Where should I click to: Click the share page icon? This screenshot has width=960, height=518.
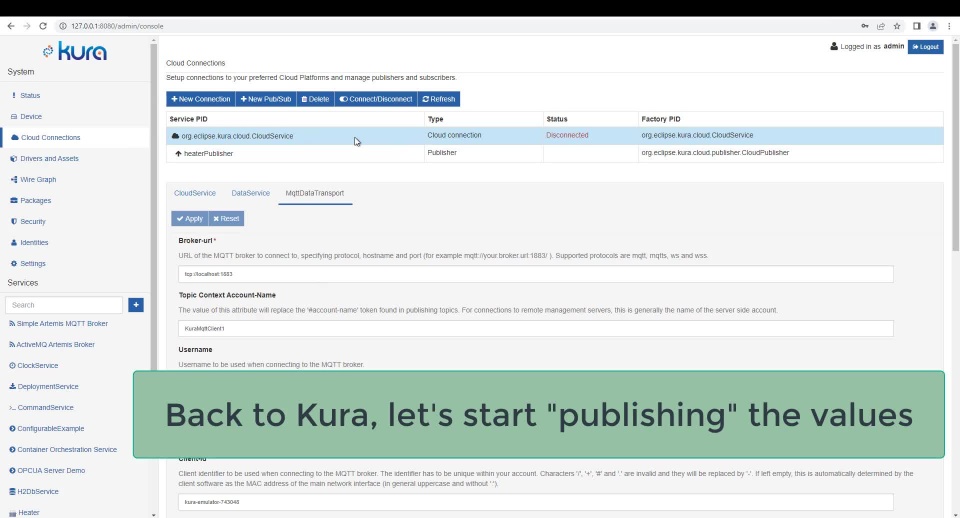pyautogui.click(x=880, y=26)
